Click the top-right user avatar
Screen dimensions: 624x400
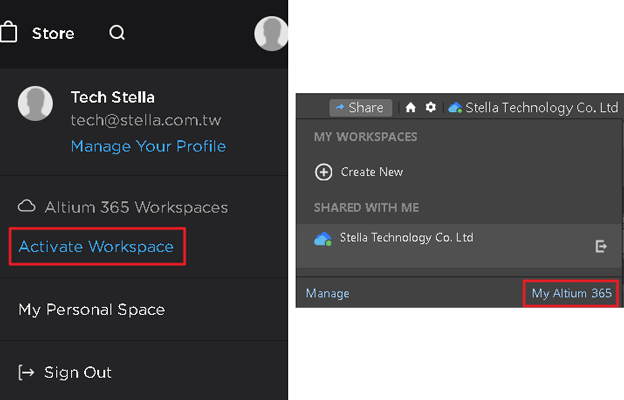271,33
